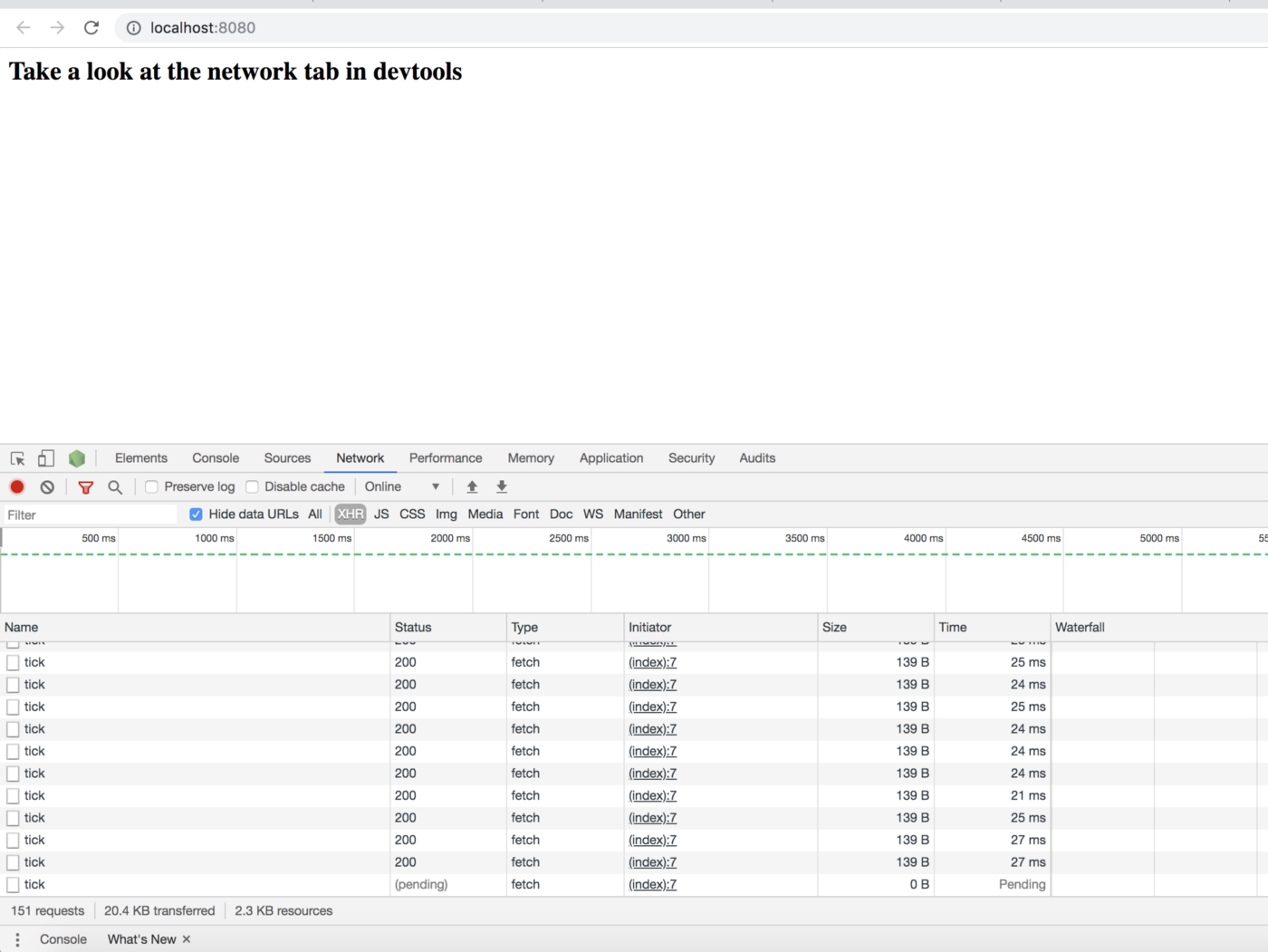Sort requests by Status column
Image resolution: width=1268 pixels, height=952 pixels.
[448, 627]
